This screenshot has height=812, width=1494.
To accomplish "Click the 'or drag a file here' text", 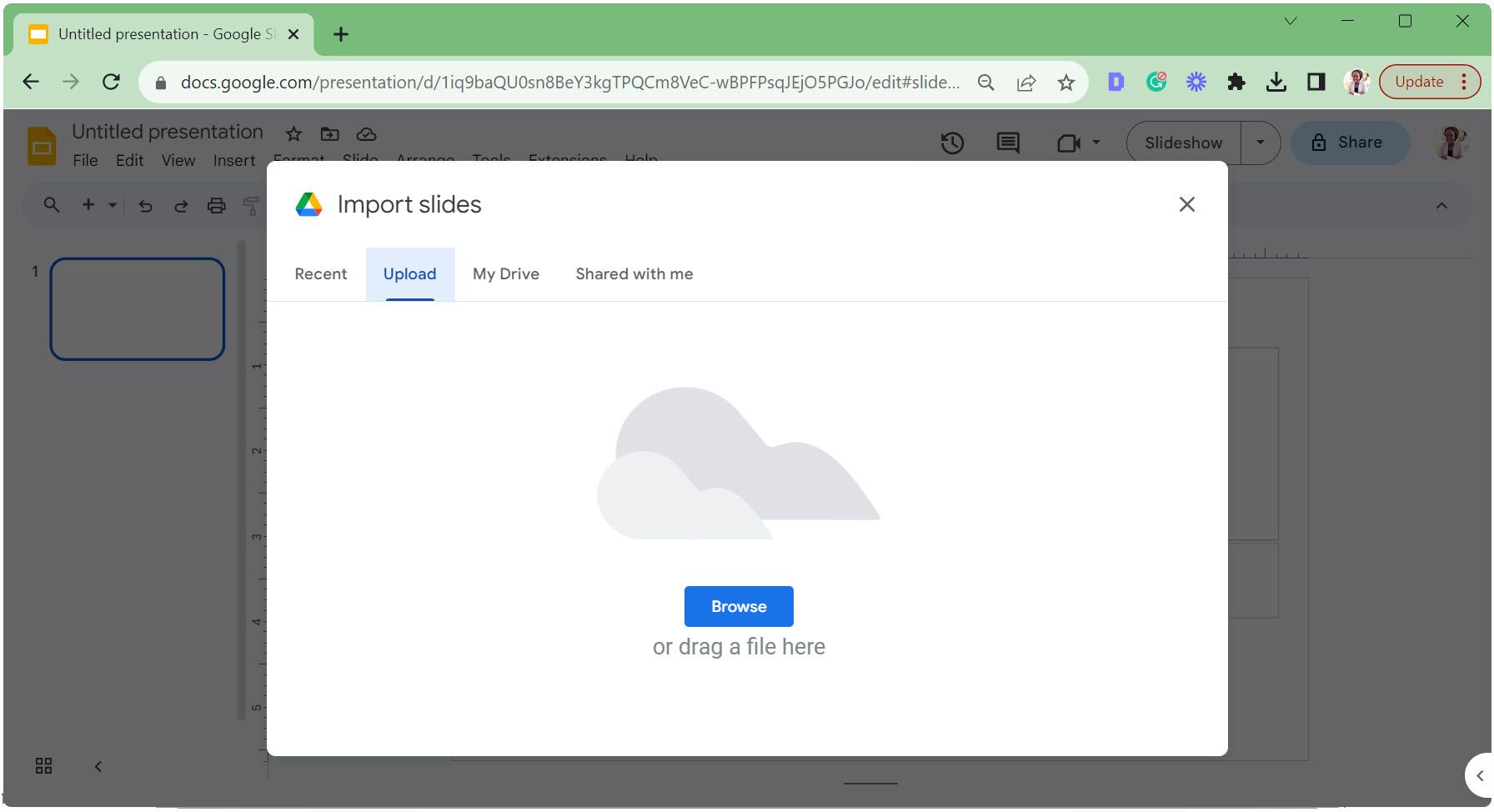I will [739, 647].
